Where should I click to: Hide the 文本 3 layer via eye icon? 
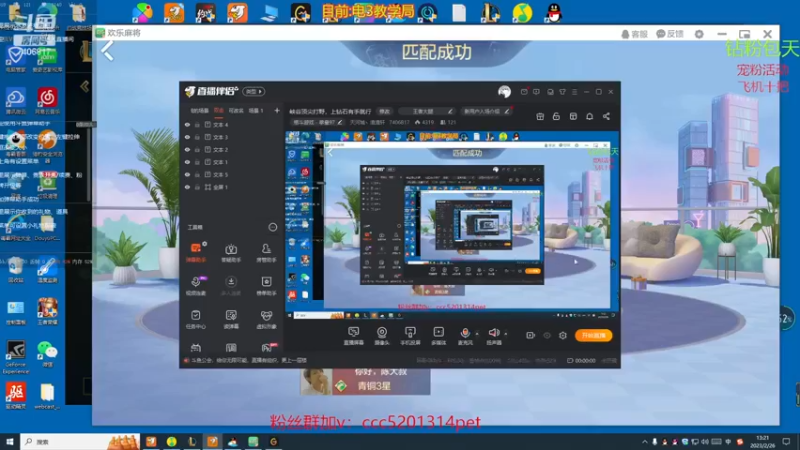[x=187, y=137]
